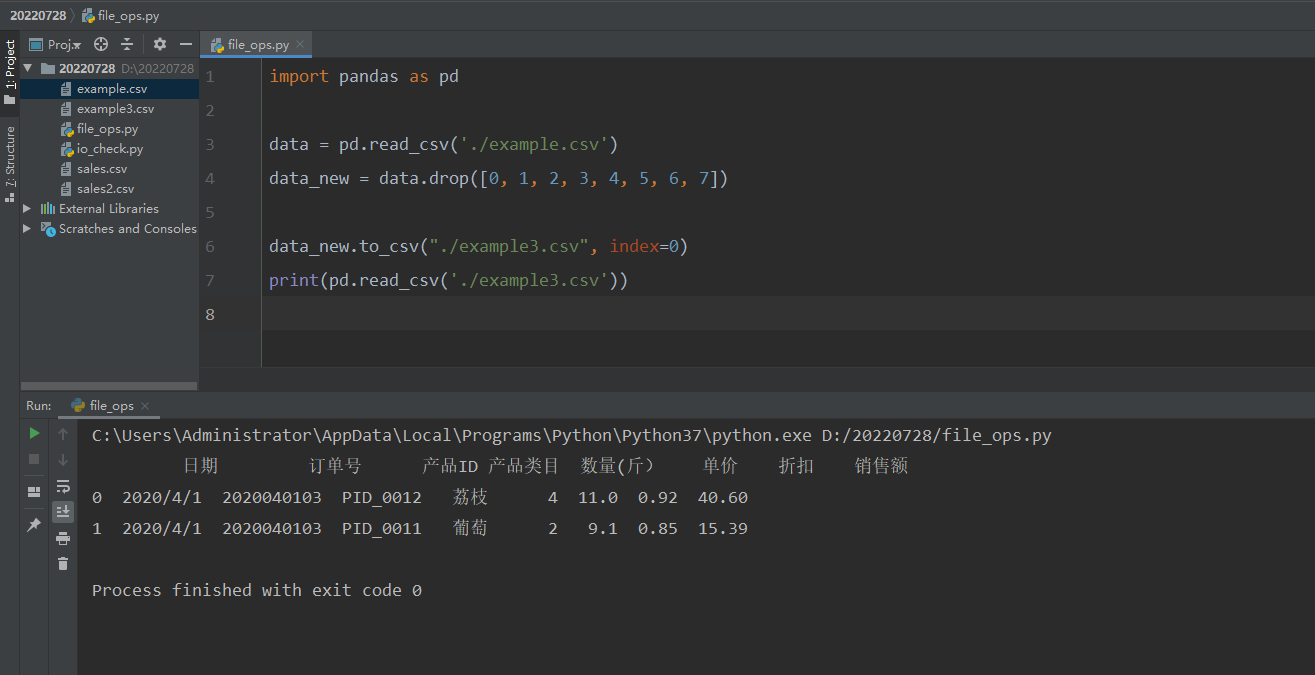Click the Project panel horizontal scrollbar
This screenshot has width=1315, height=675.
[x=108, y=386]
